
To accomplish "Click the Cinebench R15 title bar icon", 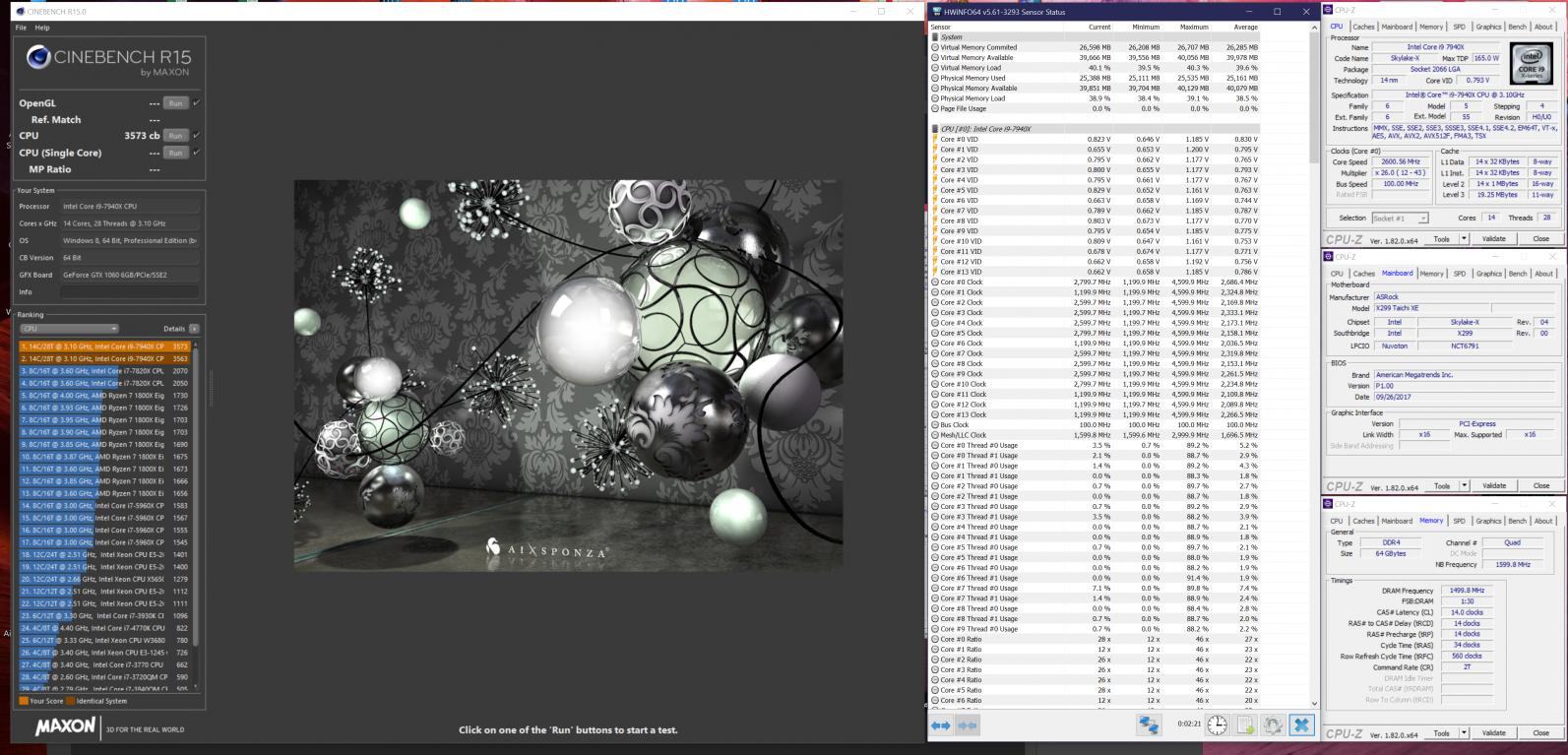I will click(x=19, y=12).
